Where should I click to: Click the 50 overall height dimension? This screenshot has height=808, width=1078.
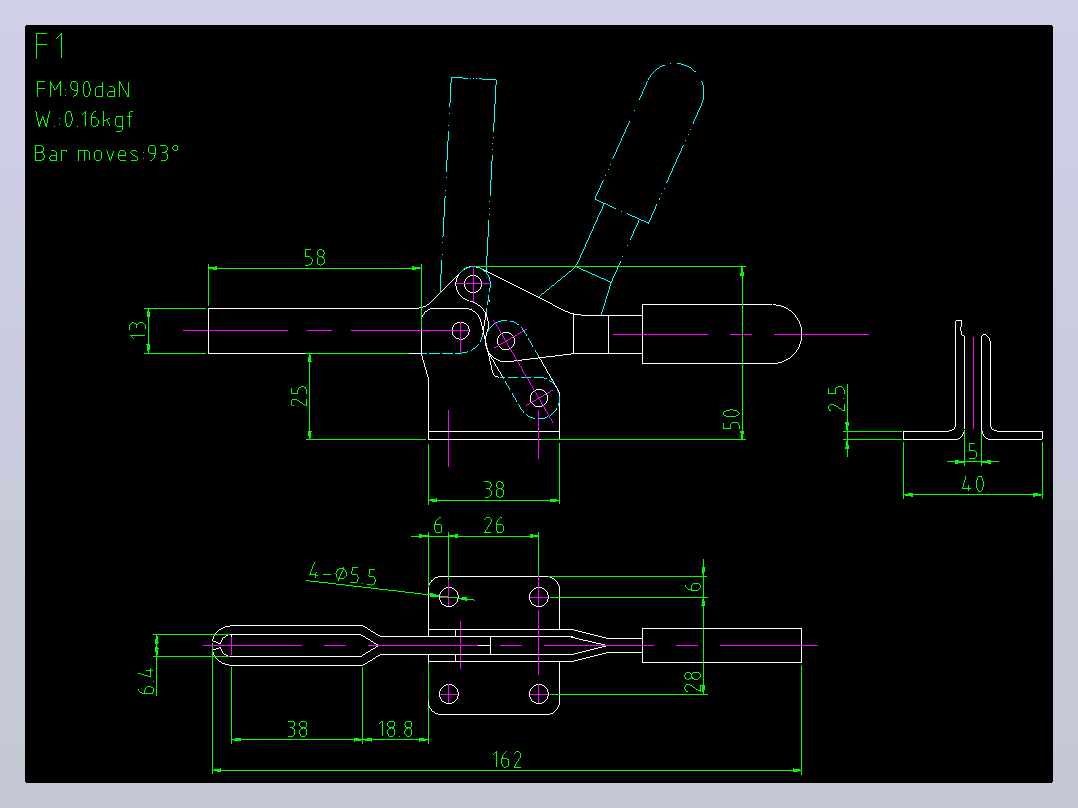pyautogui.click(x=732, y=419)
